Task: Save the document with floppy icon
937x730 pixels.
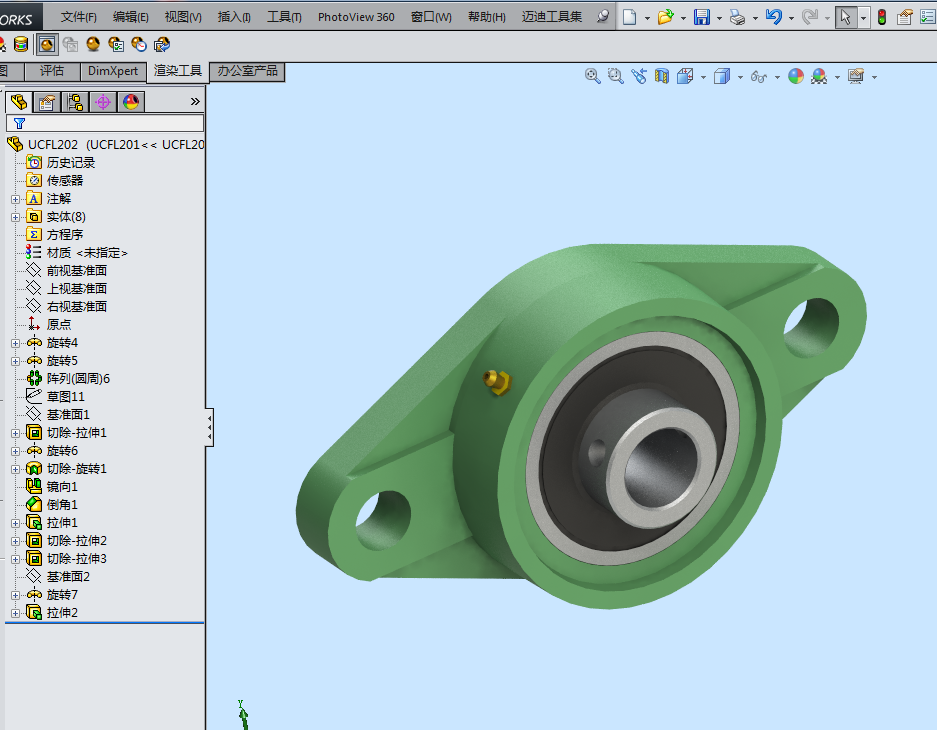Action: coord(702,17)
